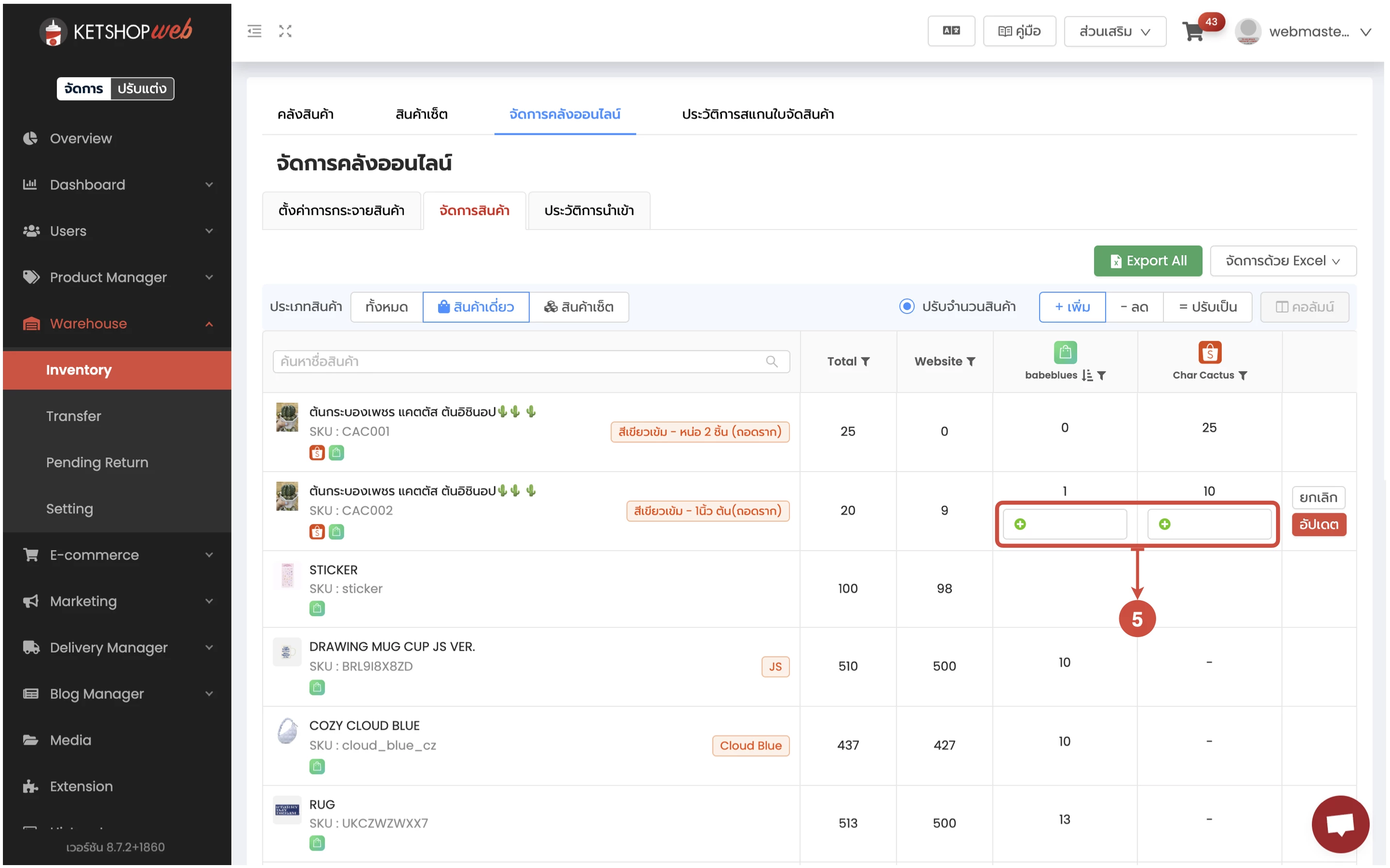This screenshot has width=1390, height=868.
Task: Open the live chat bubble icon
Action: click(1340, 824)
